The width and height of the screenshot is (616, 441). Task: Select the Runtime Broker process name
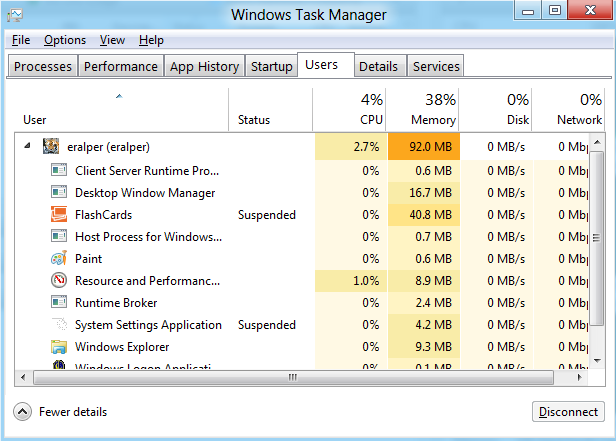(116, 303)
